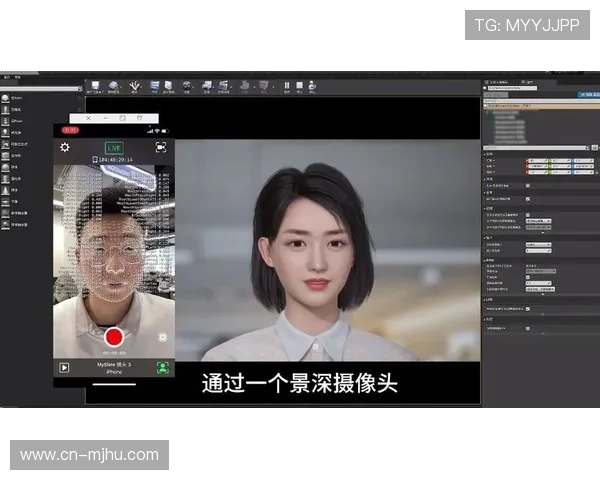
Task: Toggle the first checkbox below Transform rows
Action: (528, 186)
